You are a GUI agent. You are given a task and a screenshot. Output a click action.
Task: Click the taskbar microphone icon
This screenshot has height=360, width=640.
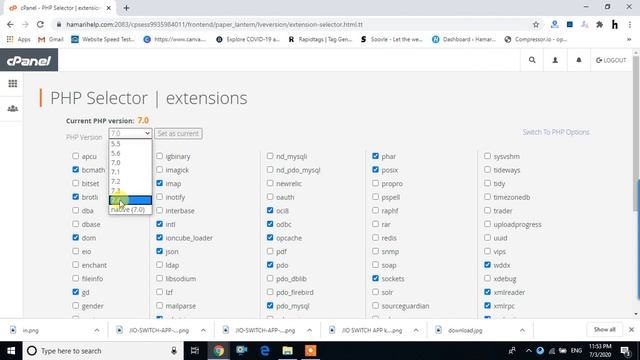pyautogui.click(x=174, y=351)
